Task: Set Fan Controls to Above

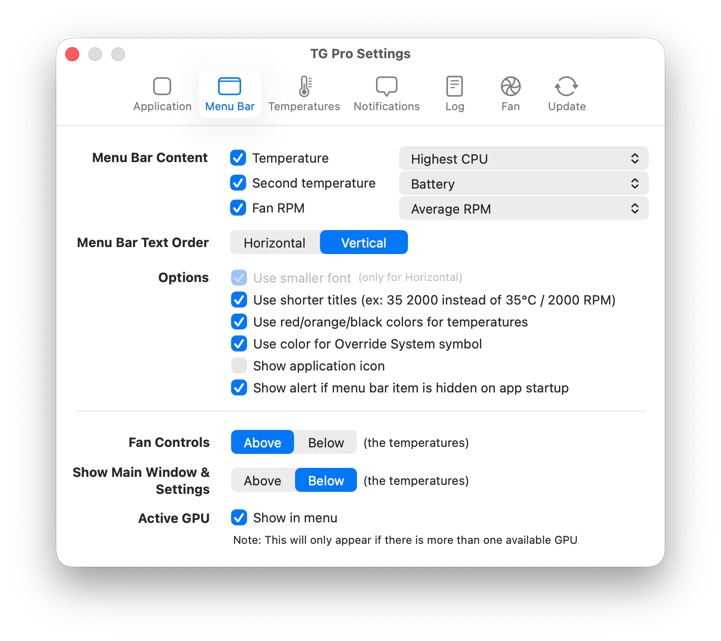Action: coord(262,442)
